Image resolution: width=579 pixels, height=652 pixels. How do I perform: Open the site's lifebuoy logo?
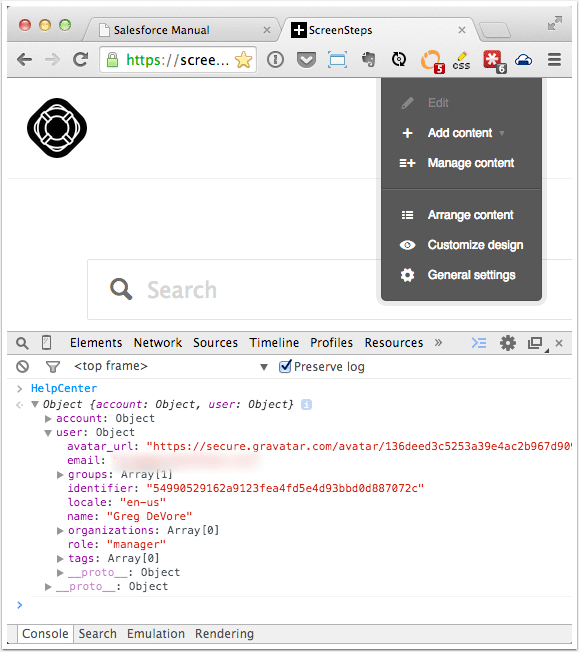[57, 128]
